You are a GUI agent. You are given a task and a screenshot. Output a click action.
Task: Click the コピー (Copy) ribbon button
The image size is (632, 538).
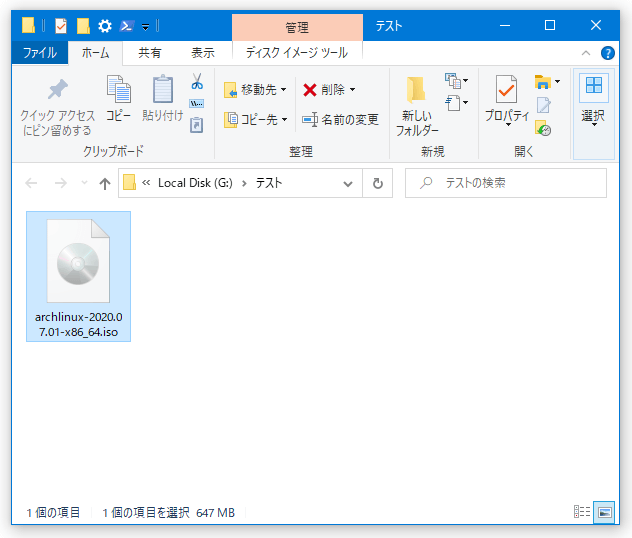tap(118, 98)
